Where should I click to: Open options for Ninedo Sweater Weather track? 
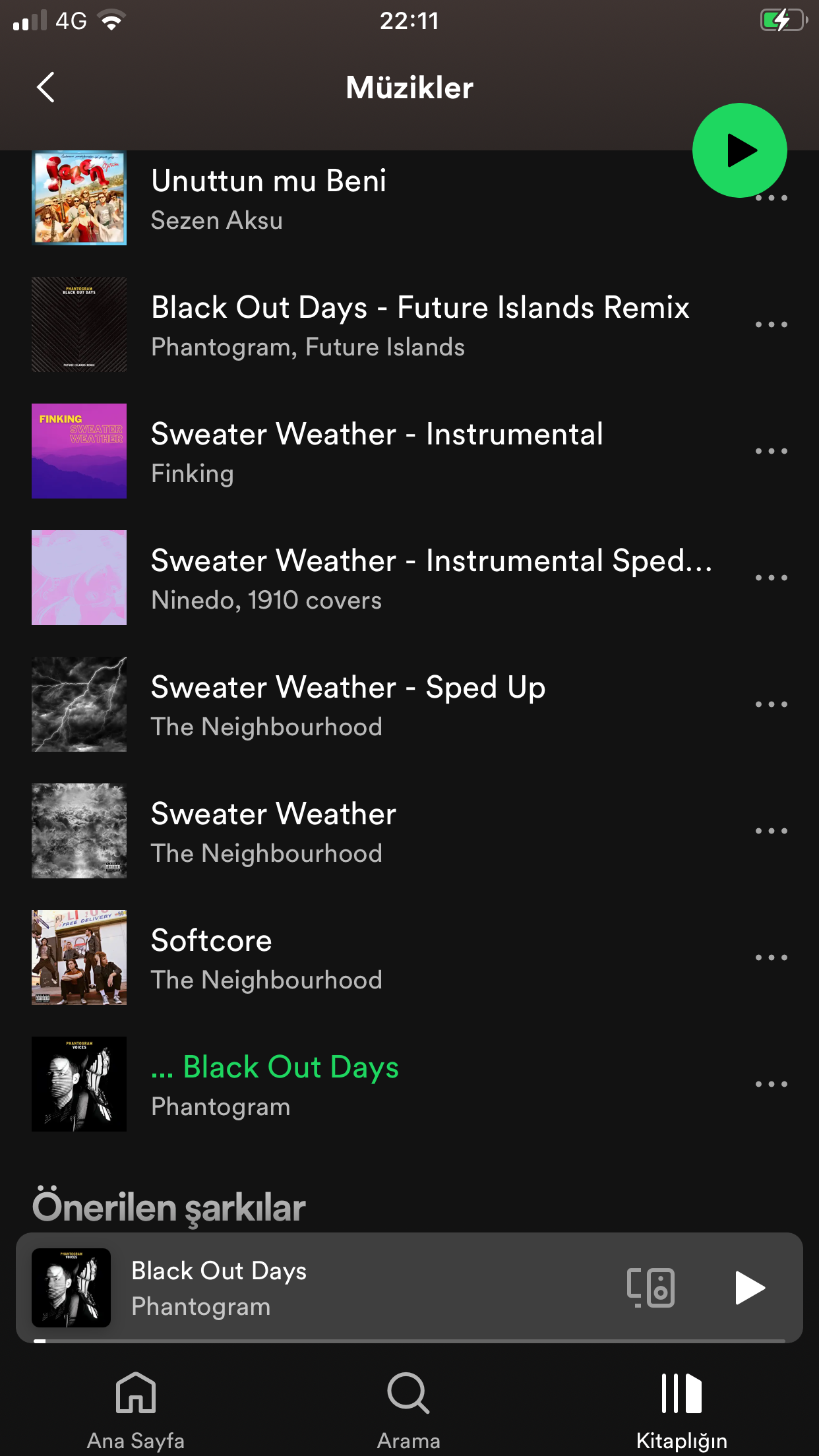pyautogui.click(x=771, y=578)
